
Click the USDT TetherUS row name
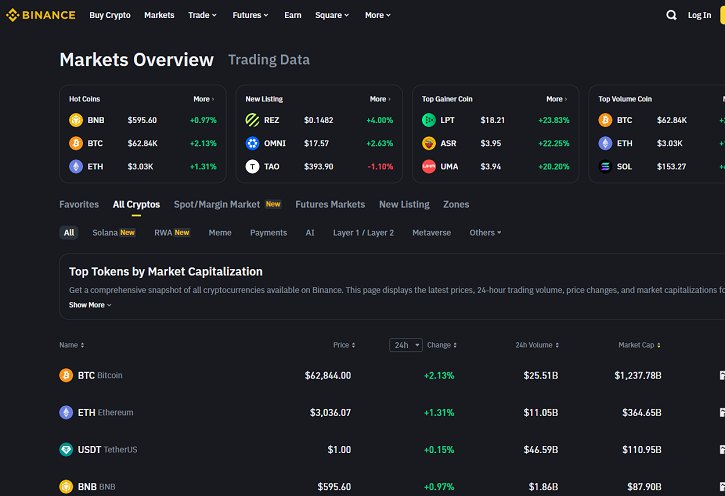108,449
